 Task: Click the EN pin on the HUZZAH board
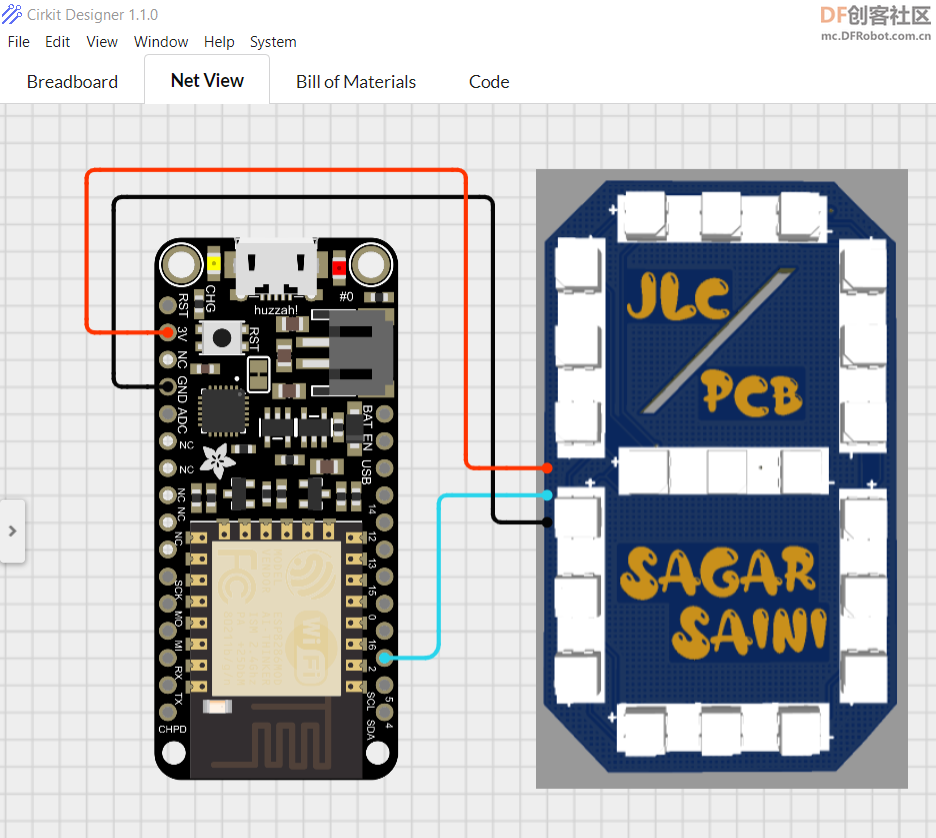(x=385, y=441)
